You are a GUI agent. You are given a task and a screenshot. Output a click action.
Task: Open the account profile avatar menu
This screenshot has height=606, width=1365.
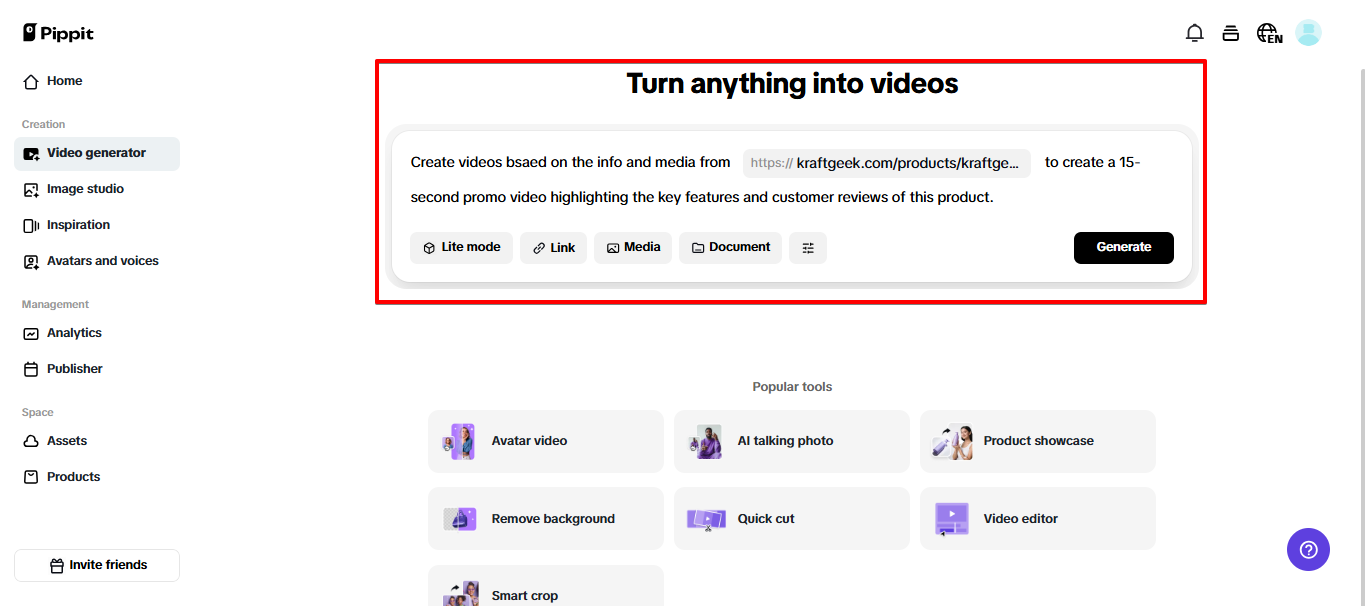(1308, 32)
